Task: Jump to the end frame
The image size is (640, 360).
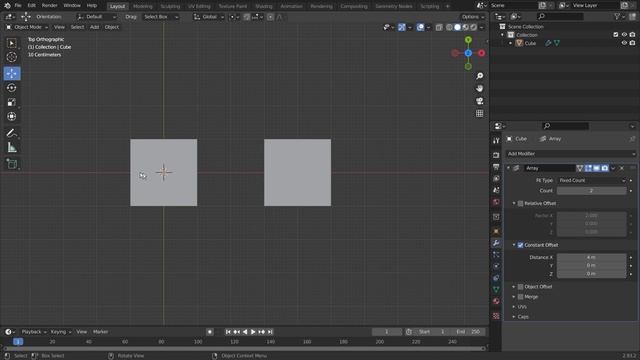Action: (x=270, y=332)
